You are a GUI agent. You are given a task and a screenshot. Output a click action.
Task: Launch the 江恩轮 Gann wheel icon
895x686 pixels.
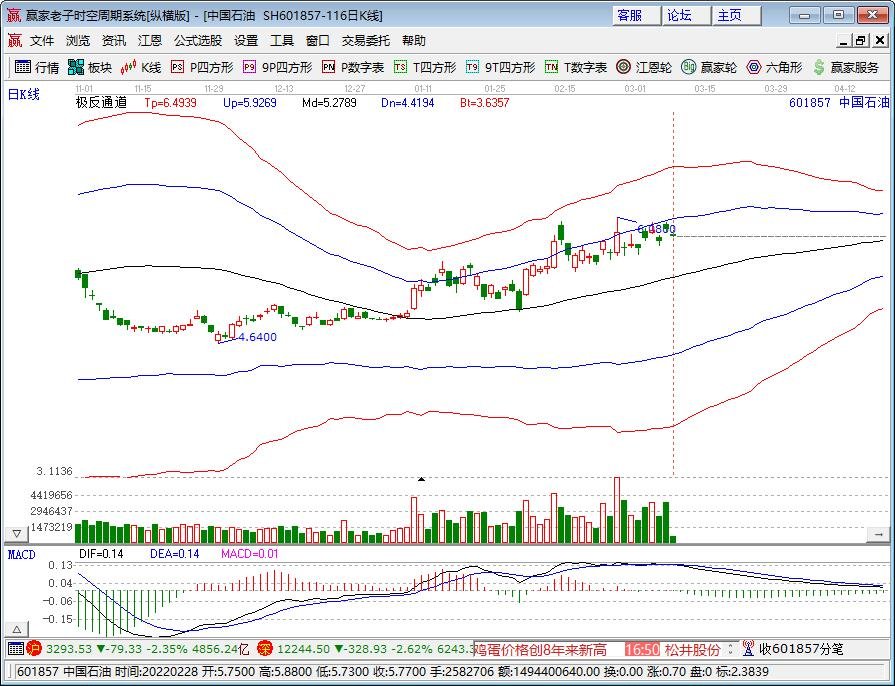(644, 67)
